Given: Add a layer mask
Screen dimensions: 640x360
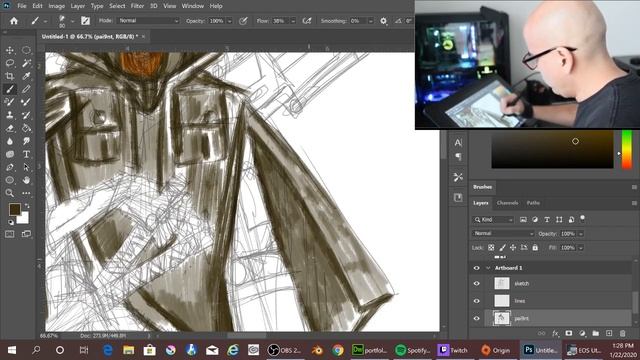Looking at the screenshot, I should pos(569,333).
